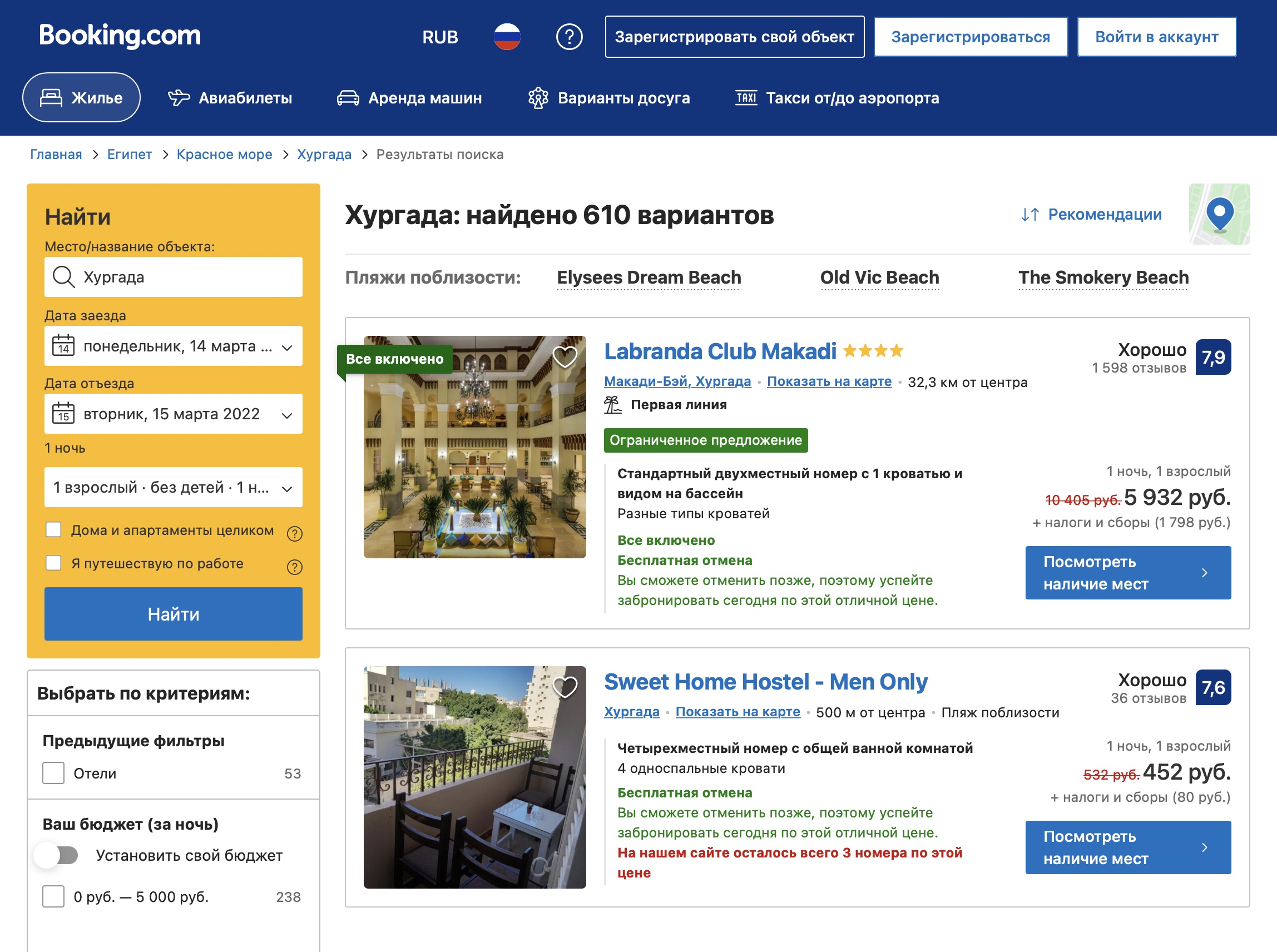Screen dimensions: 1277x952
Task: Click the attractions ferris wheel icon
Action: [538, 98]
